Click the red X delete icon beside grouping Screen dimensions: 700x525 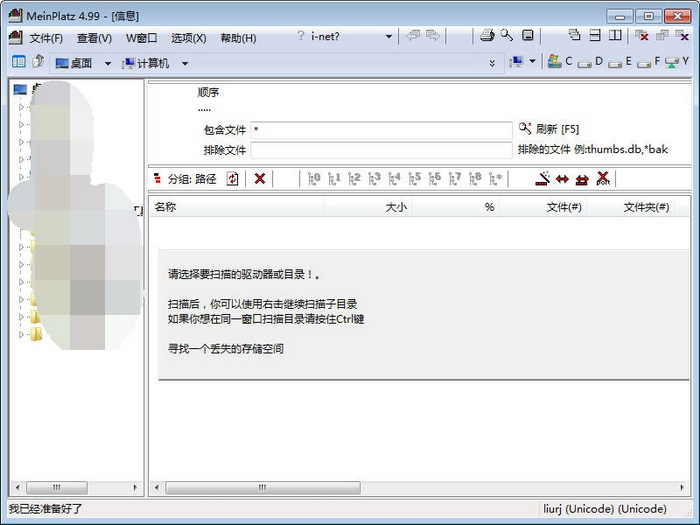click(x=259, y=179)
